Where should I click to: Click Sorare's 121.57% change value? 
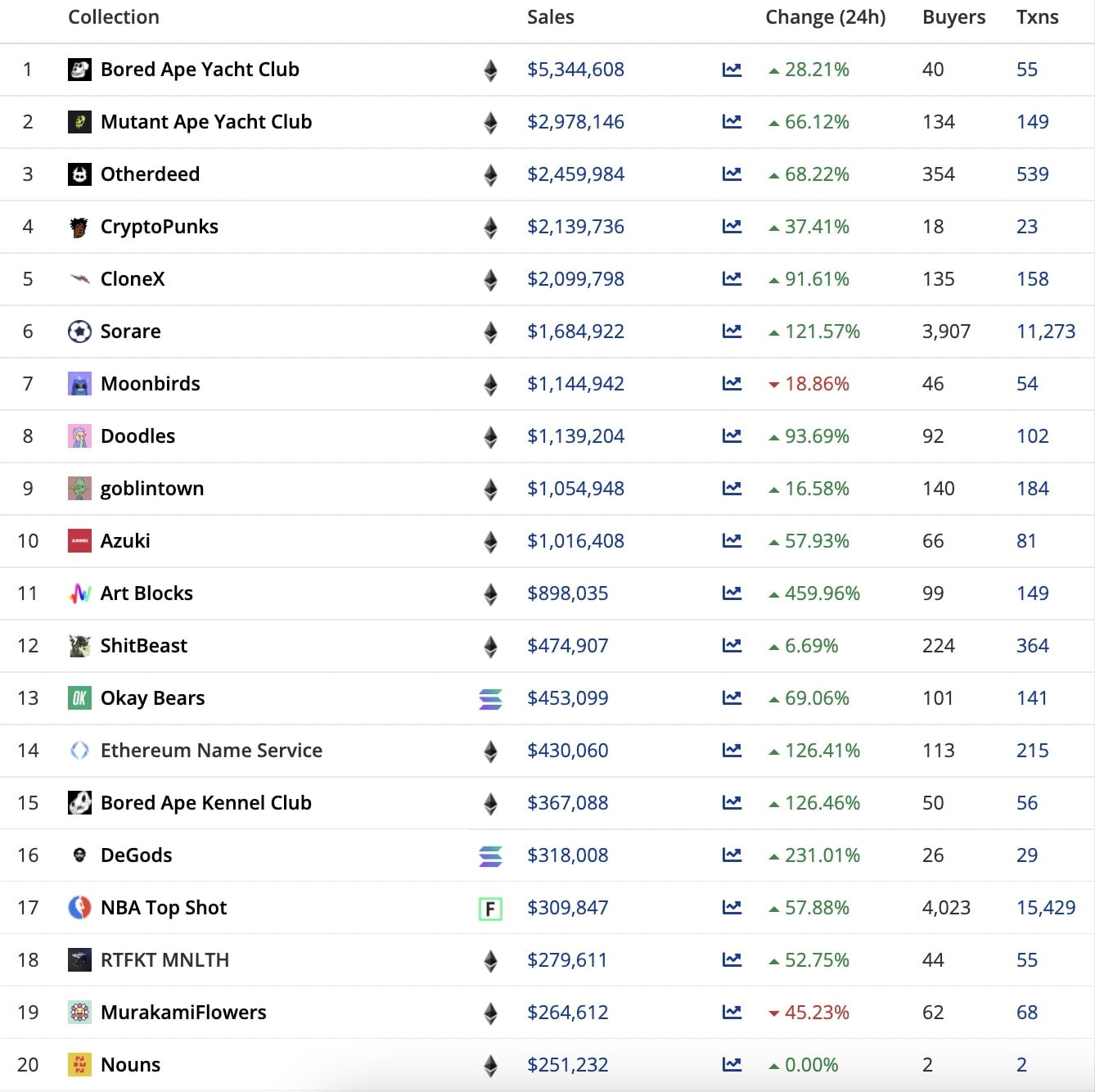coord(815,332)
